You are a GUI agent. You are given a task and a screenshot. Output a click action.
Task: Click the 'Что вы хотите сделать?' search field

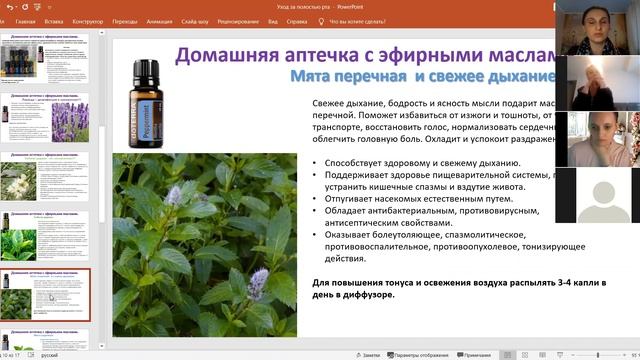tap(357, 22)
